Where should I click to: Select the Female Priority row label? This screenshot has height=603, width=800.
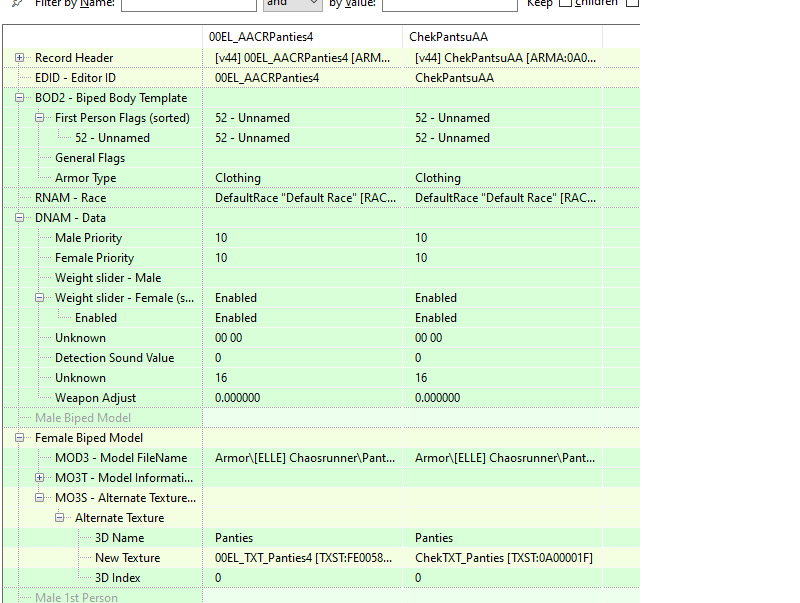pyautogui.click(x=94, y=258)
